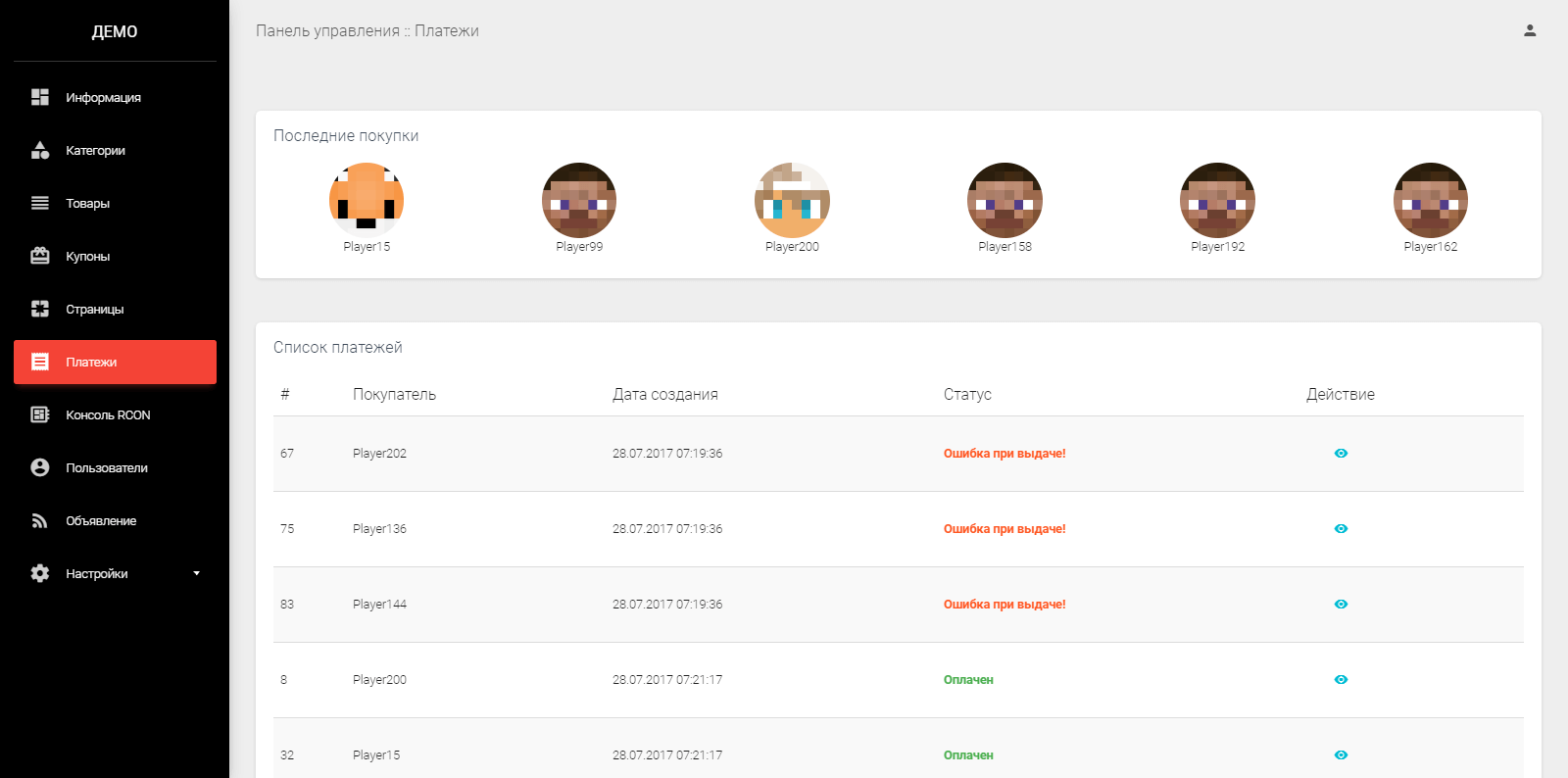Click Player162 avatar in recent purchases
This screenshot has height=778, width=1568.
coord(1431,200)
